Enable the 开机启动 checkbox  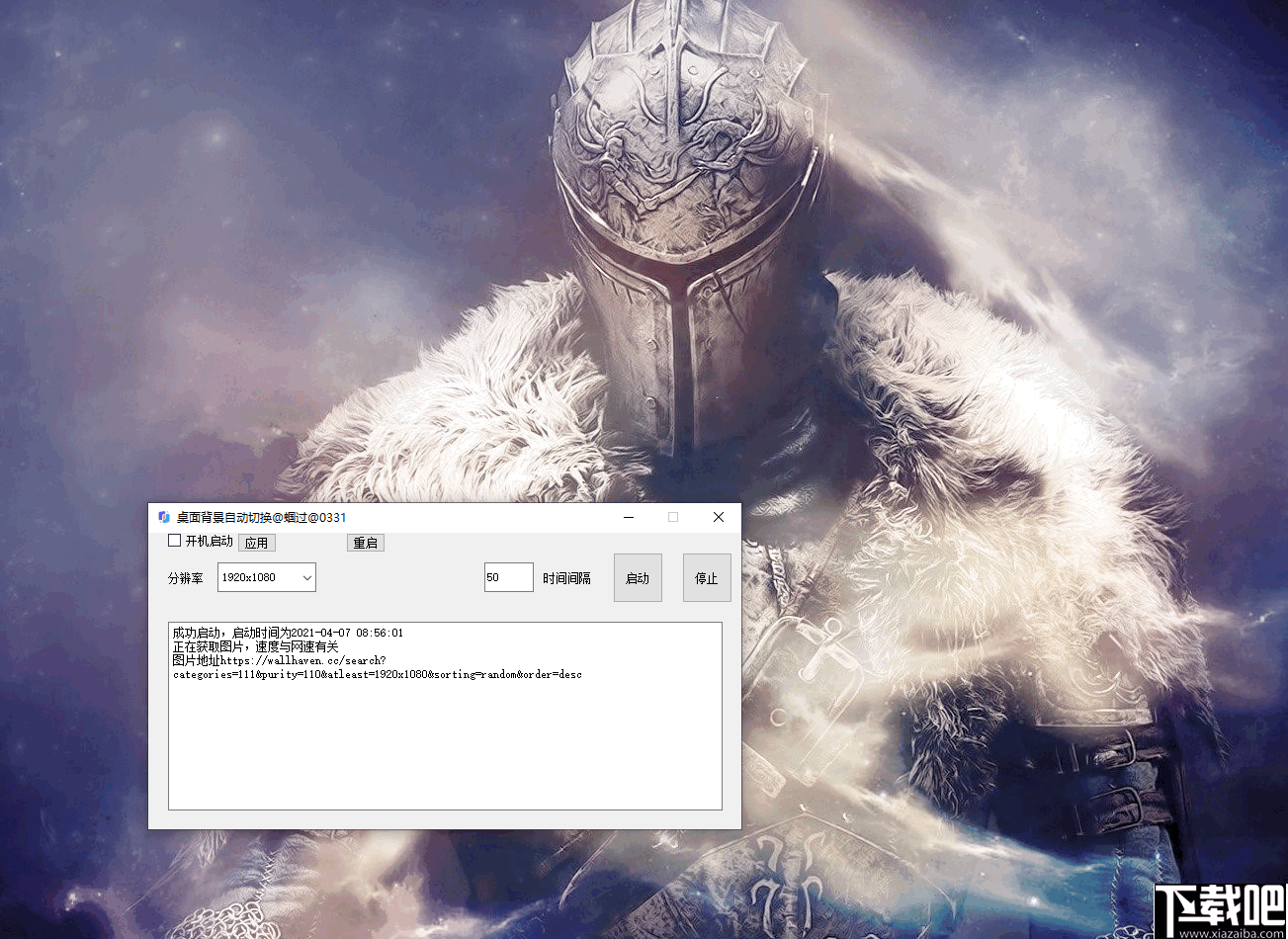[x=175, y=541]
